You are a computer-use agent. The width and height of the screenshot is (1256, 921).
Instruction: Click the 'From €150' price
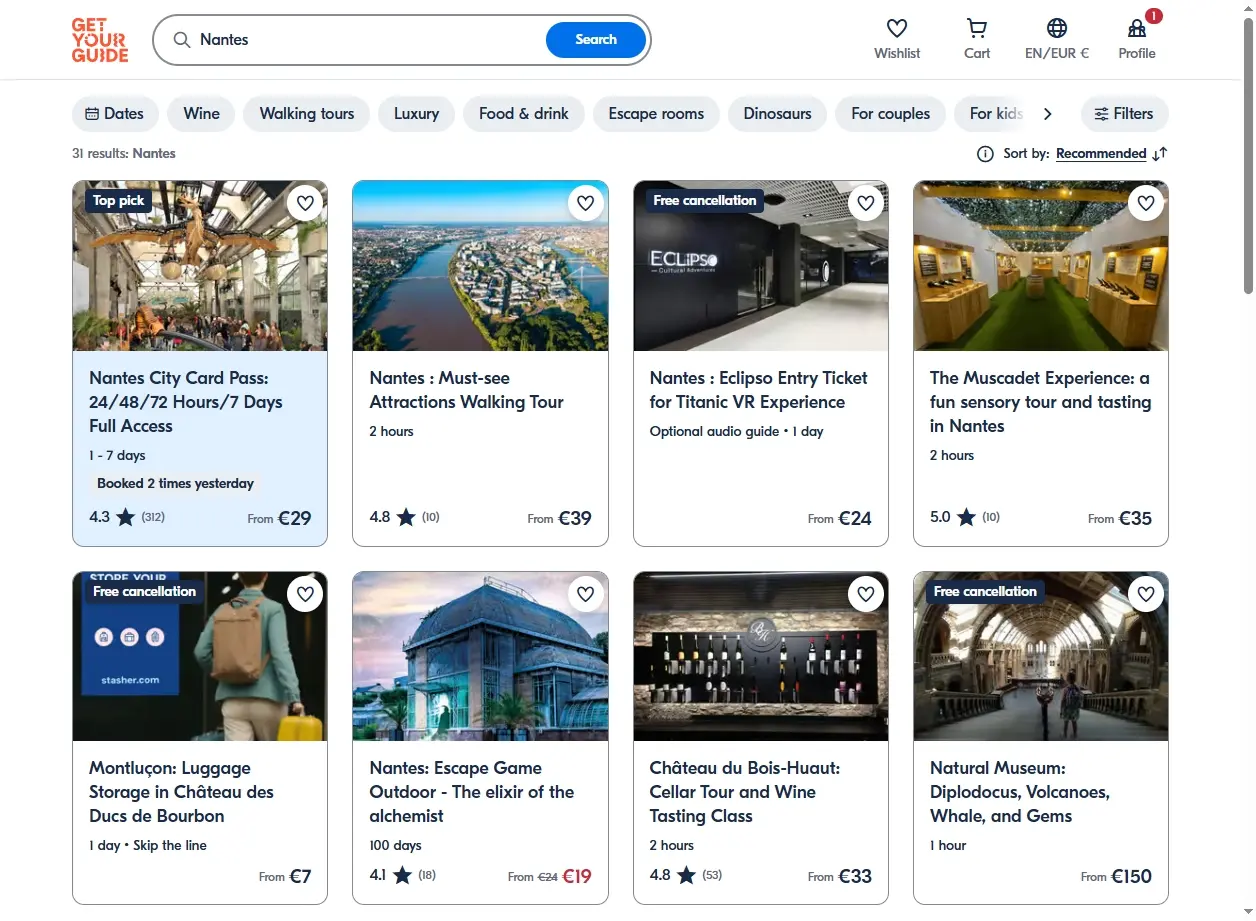1116,876
